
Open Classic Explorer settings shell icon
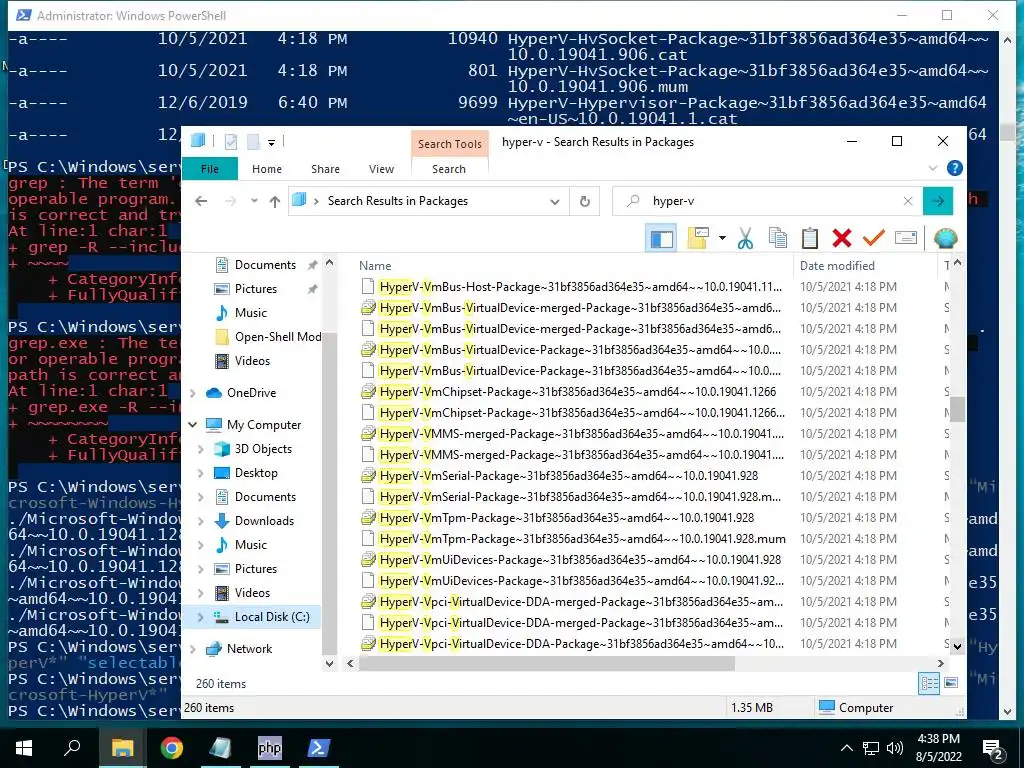pyautogui.click(x=945, y=238)
